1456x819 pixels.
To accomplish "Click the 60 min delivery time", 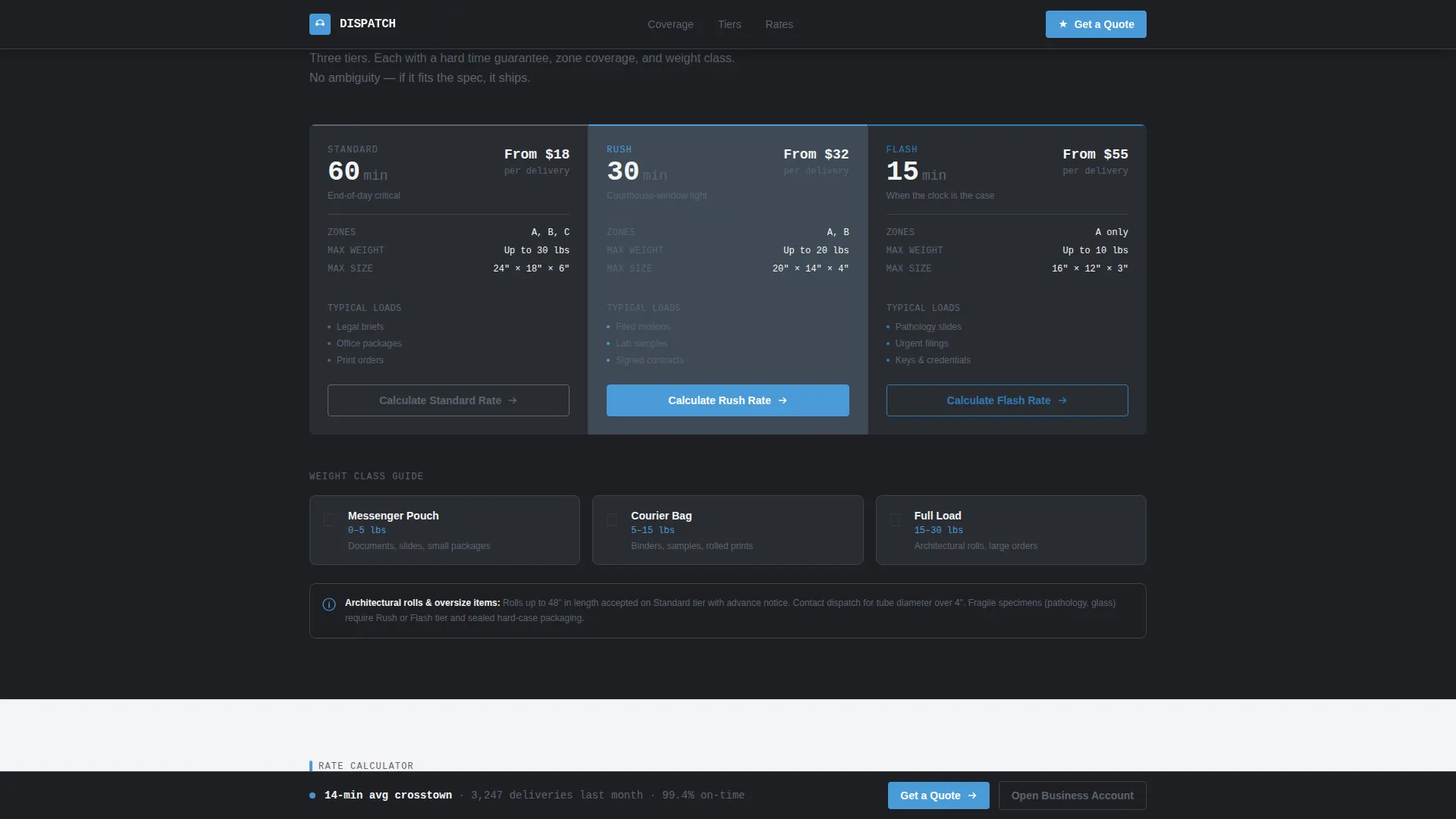I will (x=357, y=171).
